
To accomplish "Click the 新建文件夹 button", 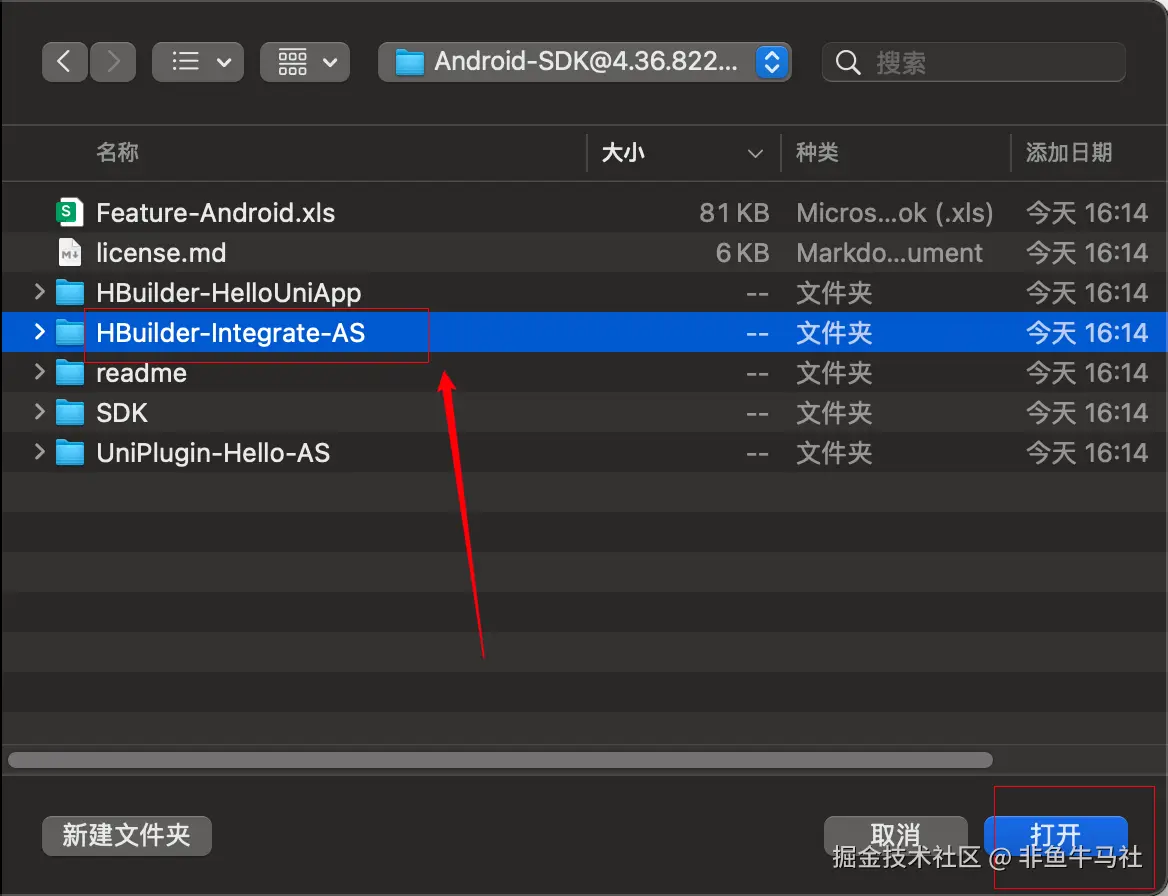I will pos(127,836).
